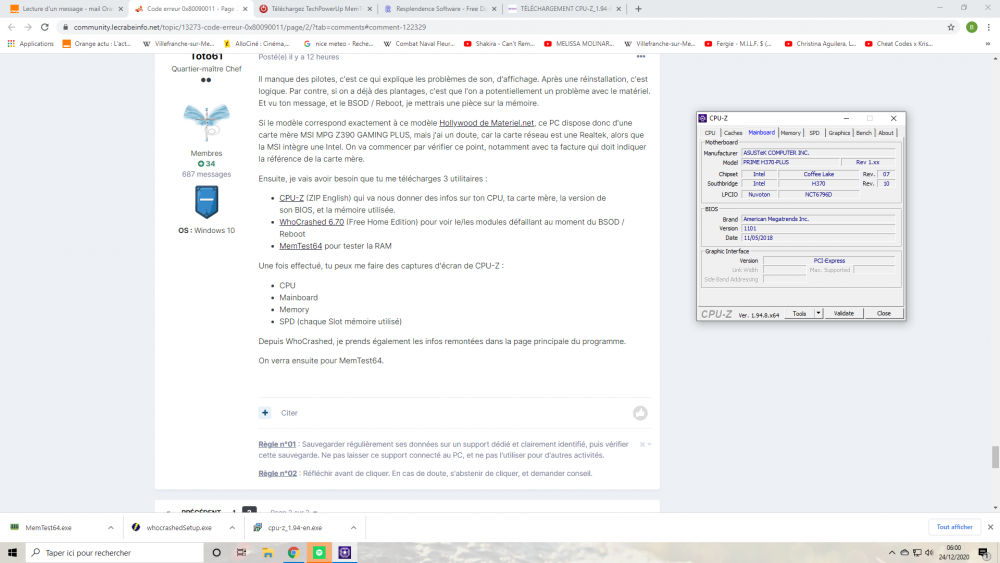Image resolution: width=1000 pixels, height=563 pixels.
Task: Click the Tools button in CPU-Z
Action: (799, 313)
